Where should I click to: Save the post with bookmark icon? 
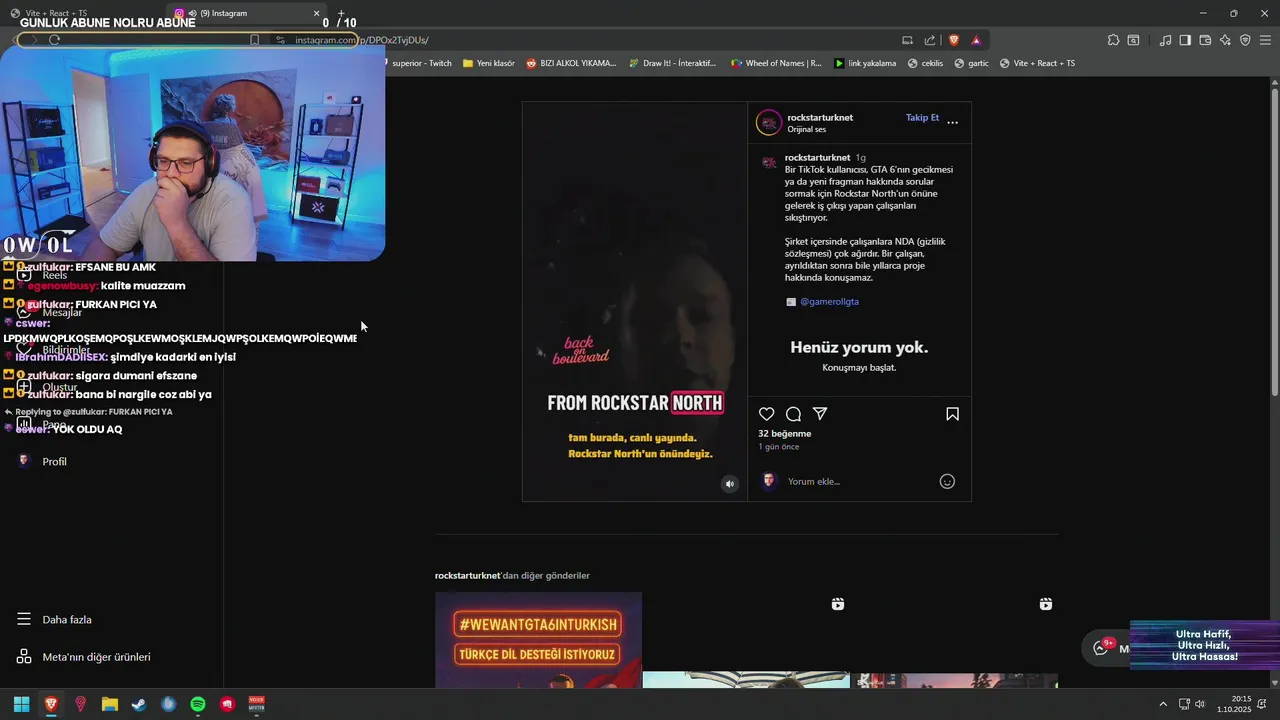click(x=952, y=414)
